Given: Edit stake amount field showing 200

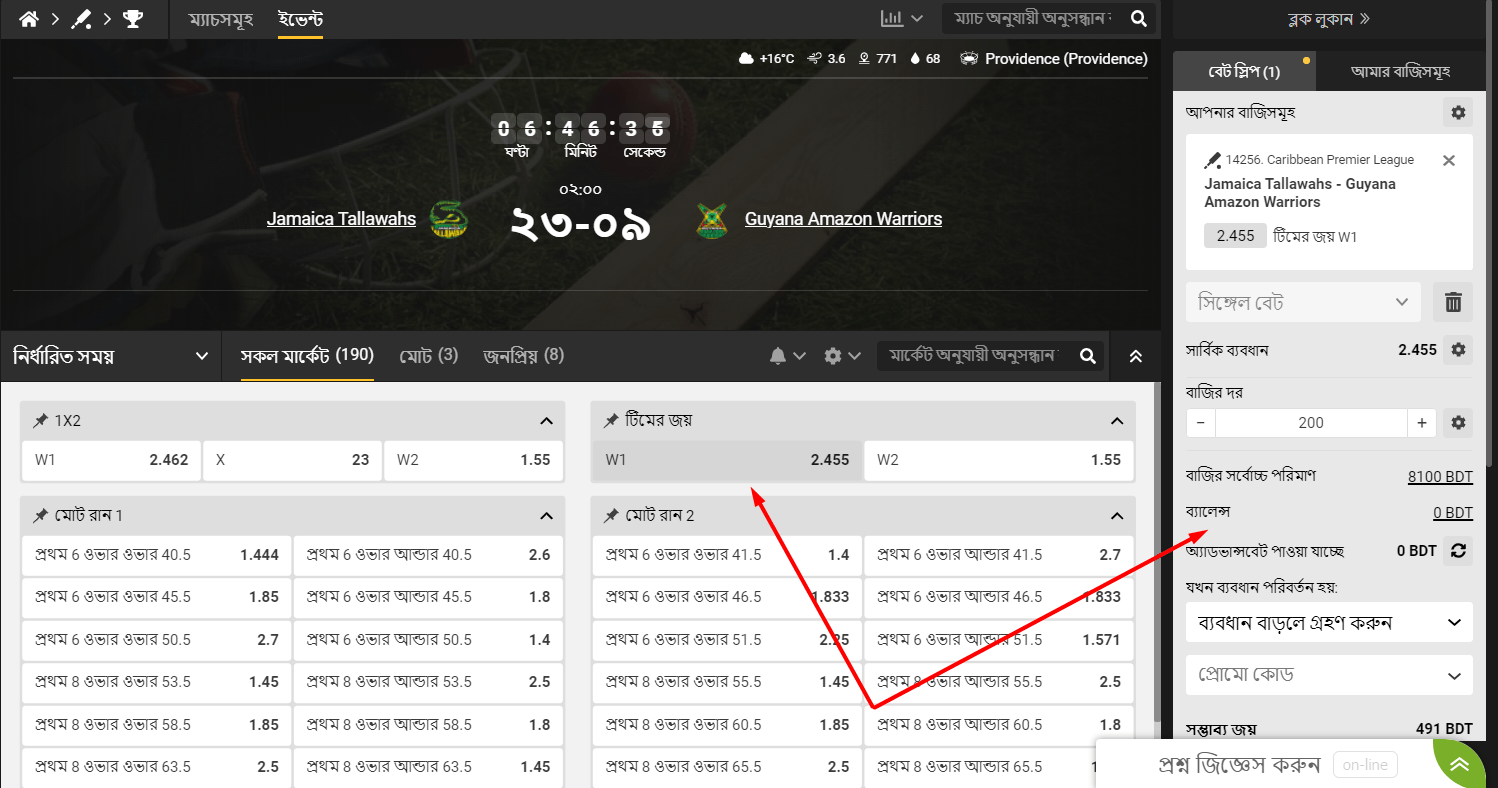Looking at the screenshot, I should point(1311,422).
